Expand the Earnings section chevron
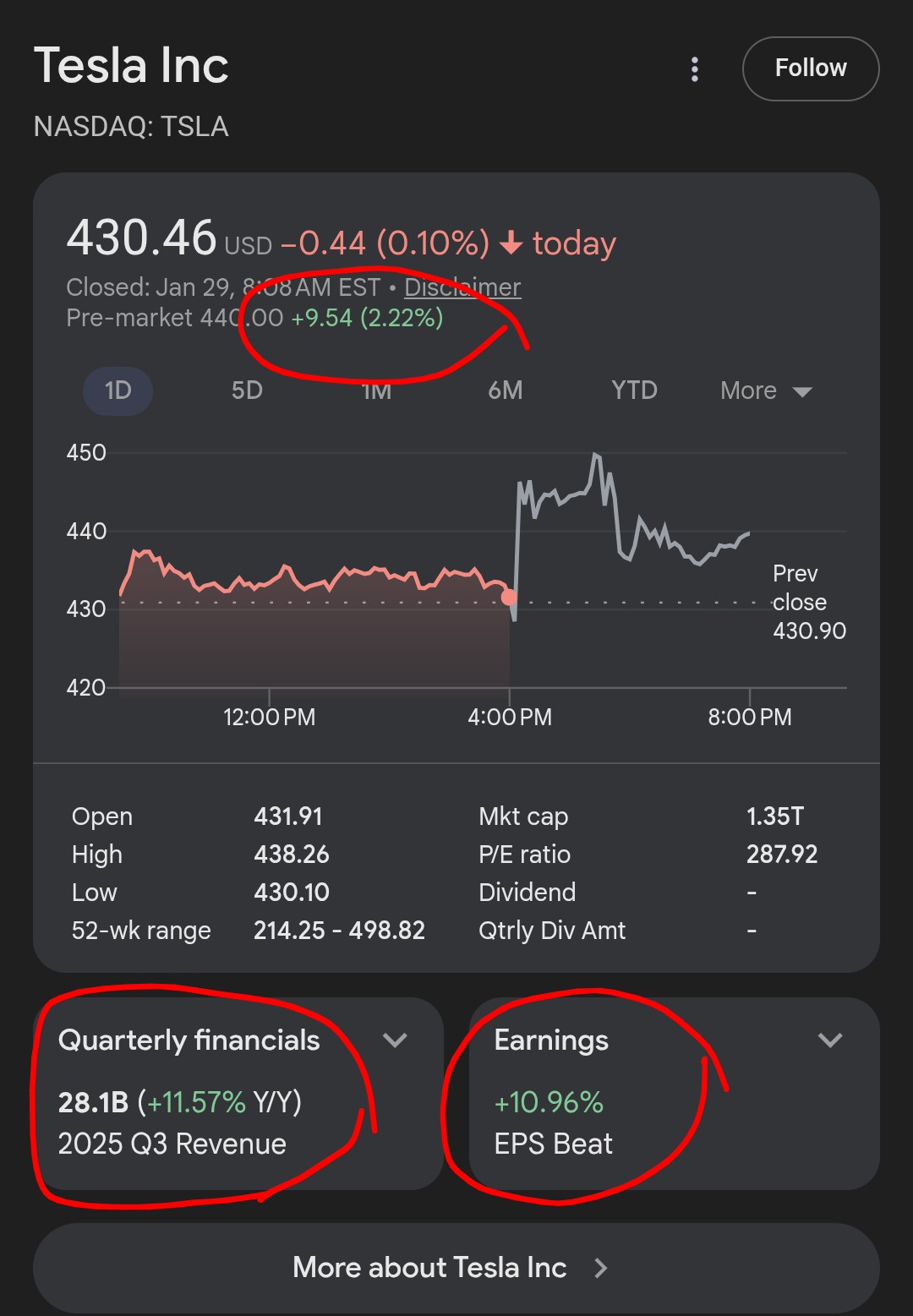913x1316 pixels. coord(830,1040)
